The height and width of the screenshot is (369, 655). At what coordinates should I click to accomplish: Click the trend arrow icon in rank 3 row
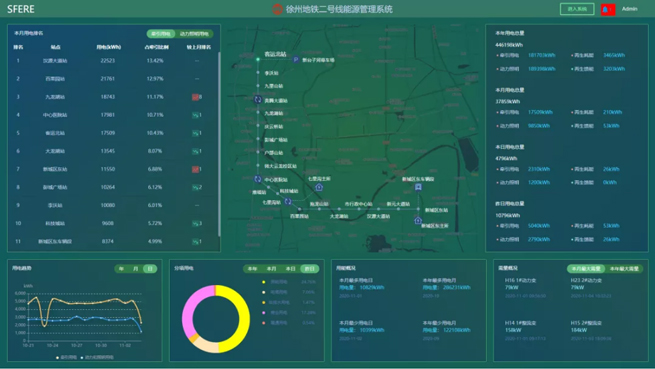click(x=195, y=97)
